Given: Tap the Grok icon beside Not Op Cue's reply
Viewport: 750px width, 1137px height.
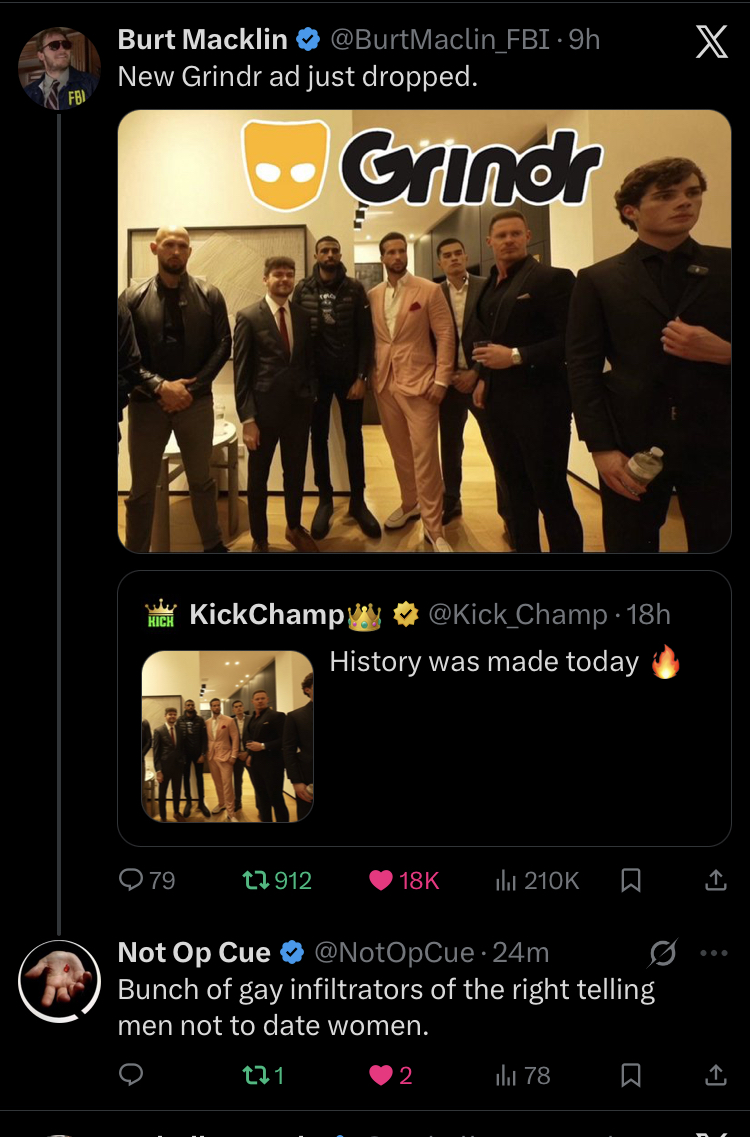Looking at the screenshot, I should tap(661, 954).
